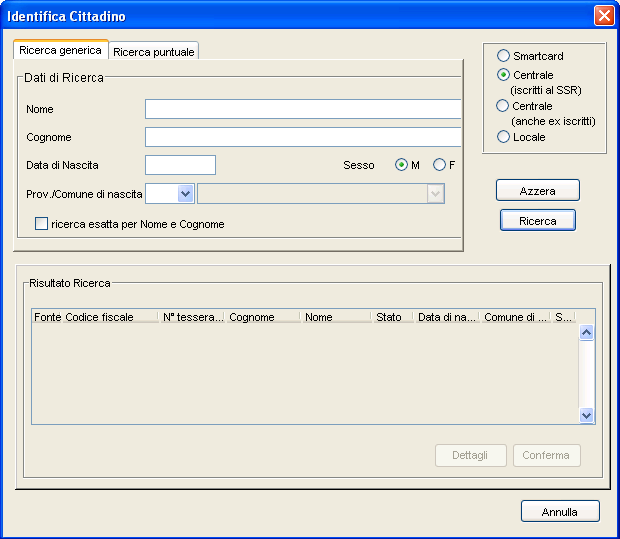Image resolution: width=620 pixels, height=539 pixels.
Task: Select M as the Sesso option
Action: (x=402, y=165)
